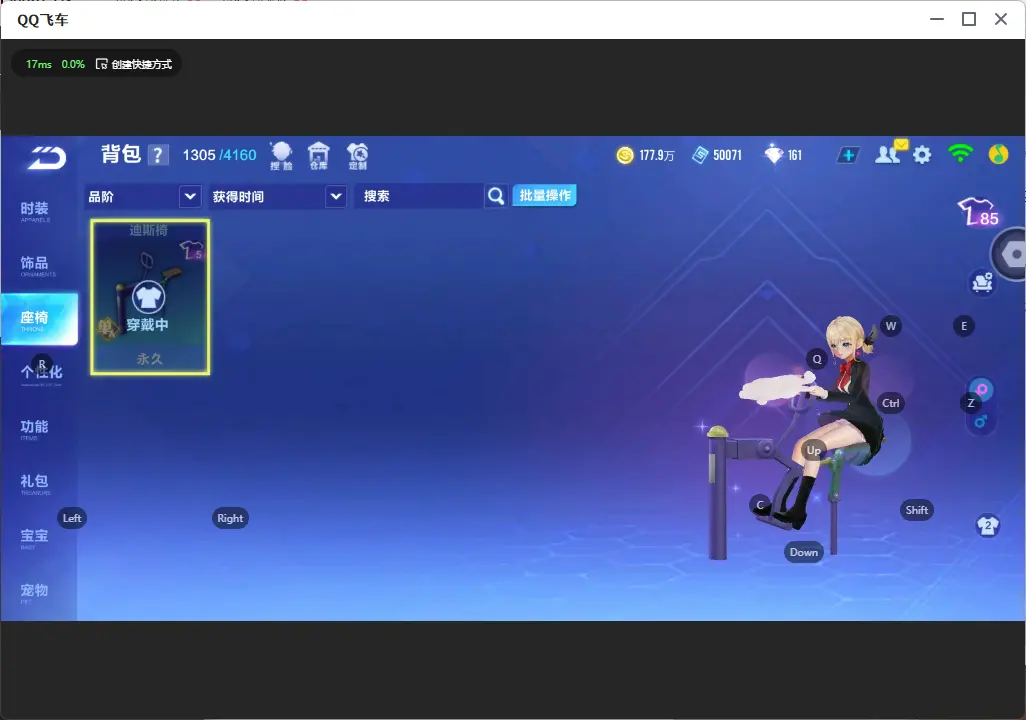Click the Q key overlay button
This screenshot has width=1026, height=720.
[x=817, y=359]
